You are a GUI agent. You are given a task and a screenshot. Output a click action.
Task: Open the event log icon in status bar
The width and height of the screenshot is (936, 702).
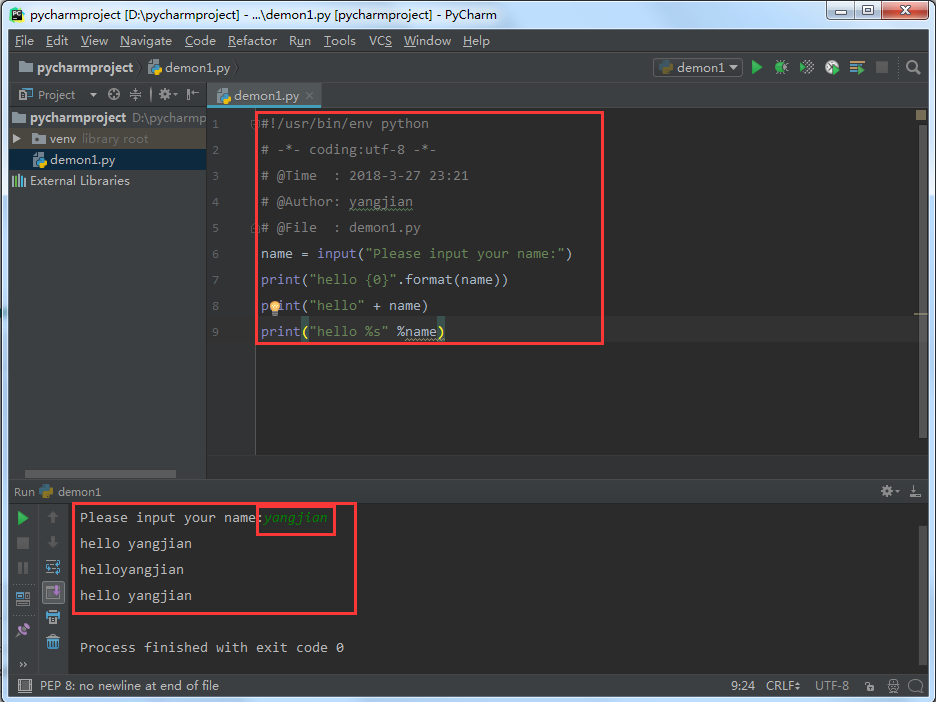tap(915, 686)
